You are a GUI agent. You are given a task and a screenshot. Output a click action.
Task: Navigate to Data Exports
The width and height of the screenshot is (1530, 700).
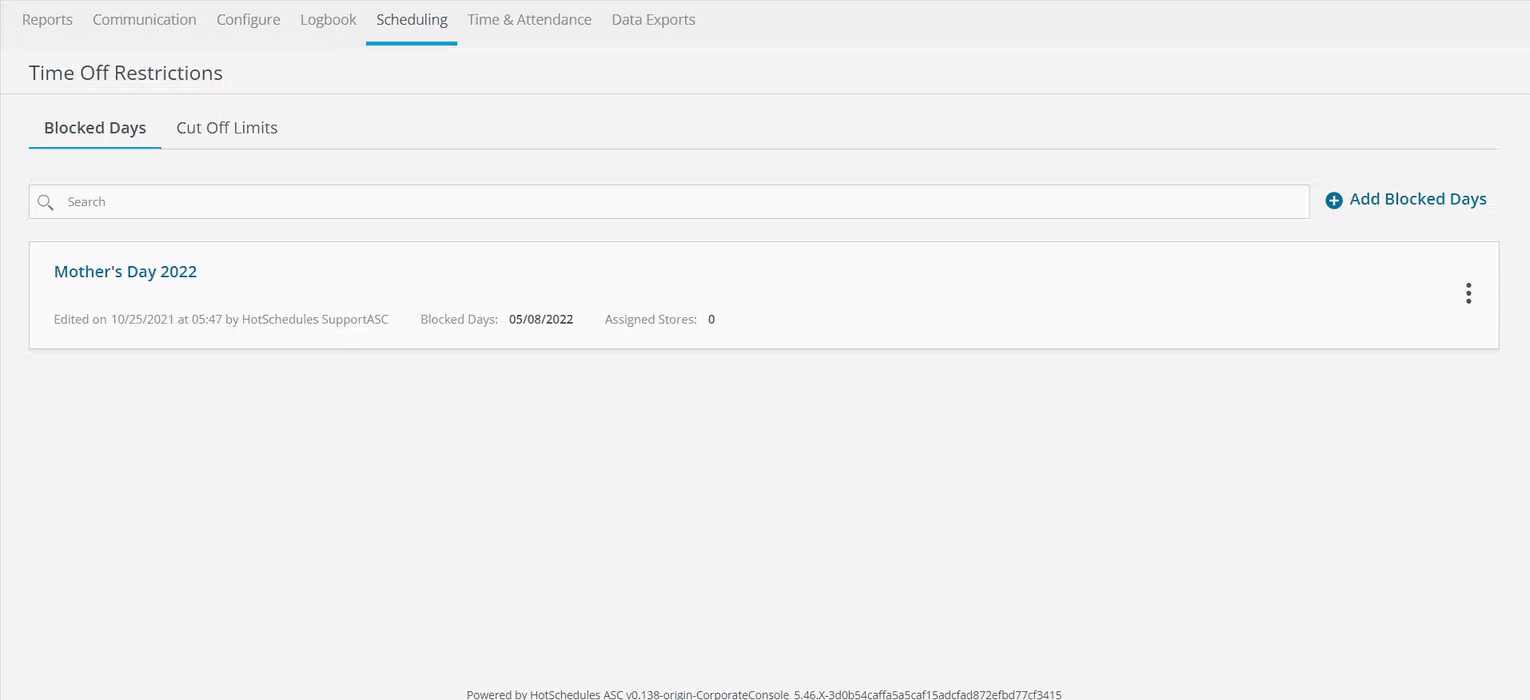(653, 20)
